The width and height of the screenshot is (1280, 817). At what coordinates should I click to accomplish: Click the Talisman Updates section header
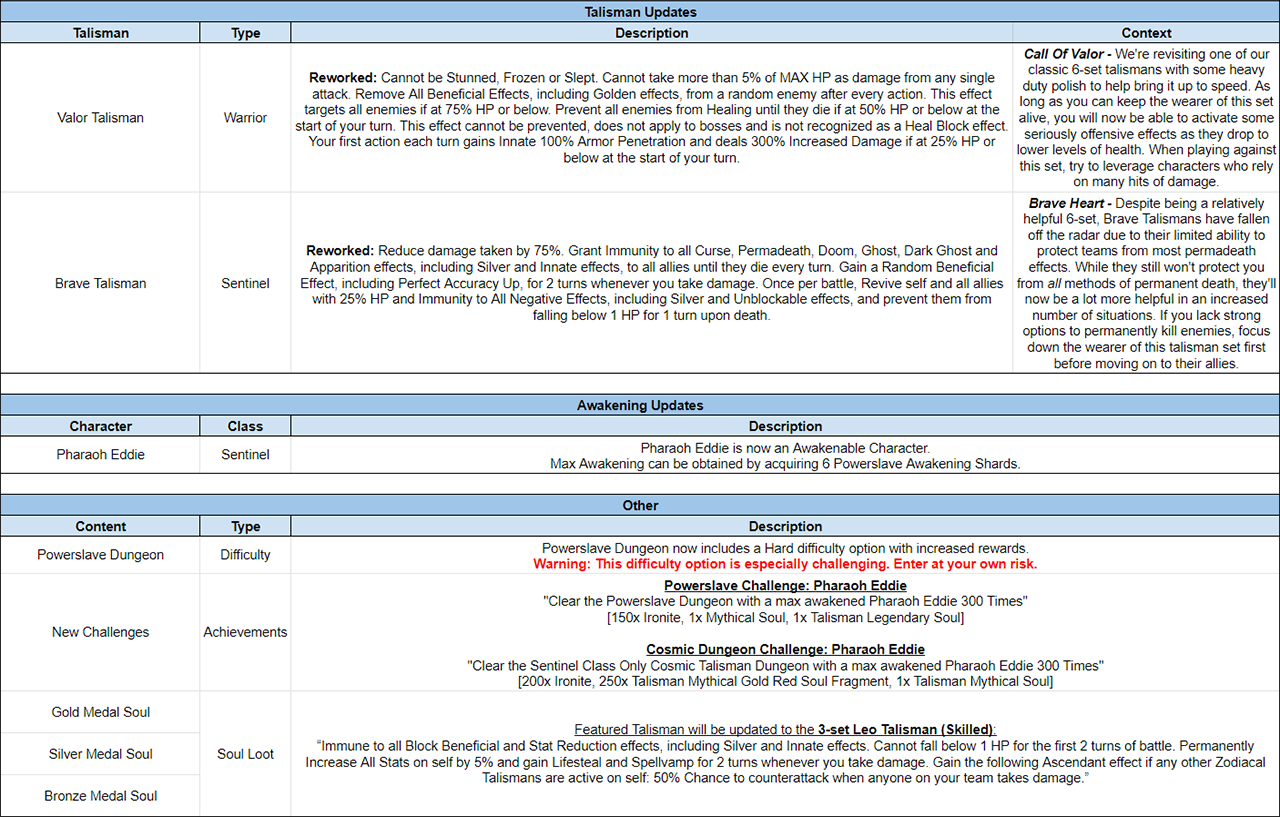point(640,12)
